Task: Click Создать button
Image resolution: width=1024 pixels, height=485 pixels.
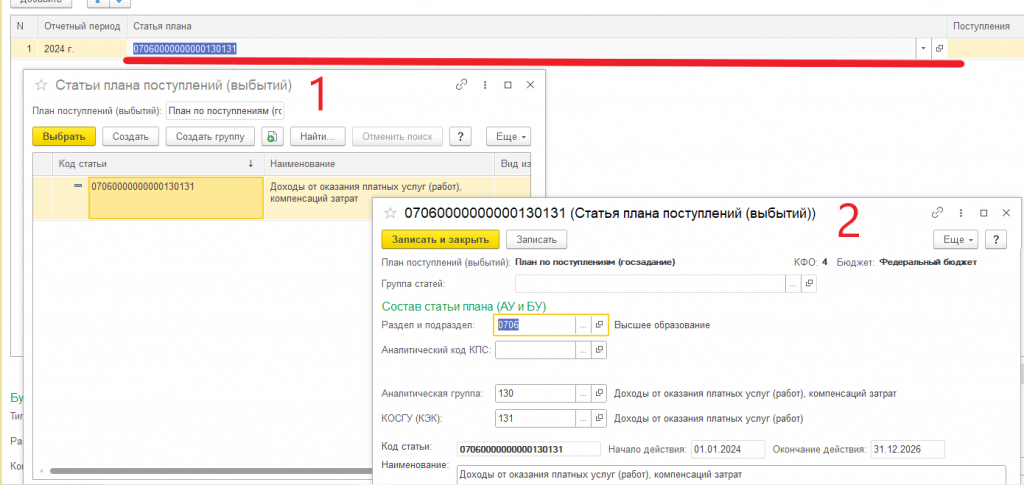Action: tap(131, 136)
